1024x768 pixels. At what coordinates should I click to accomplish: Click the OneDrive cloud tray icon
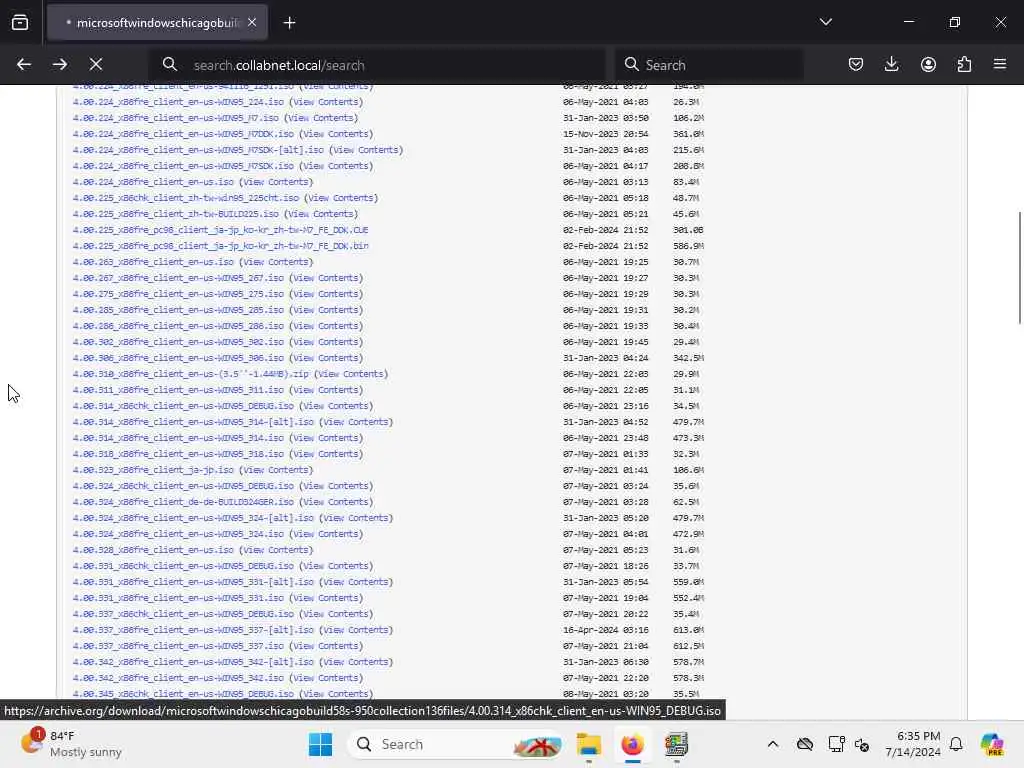point(805,744)
